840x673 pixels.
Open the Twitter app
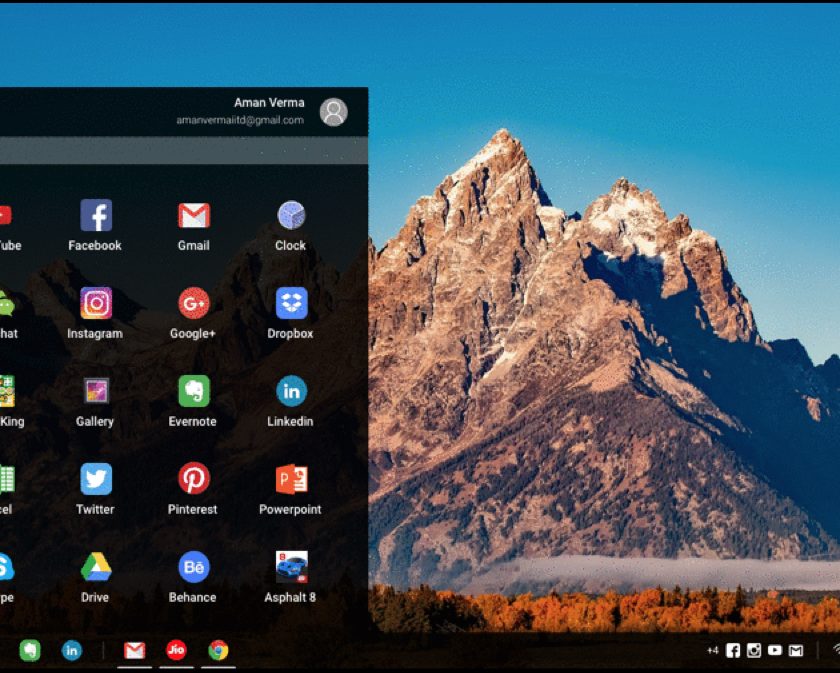pyautogui.click(x=96, y=480)
